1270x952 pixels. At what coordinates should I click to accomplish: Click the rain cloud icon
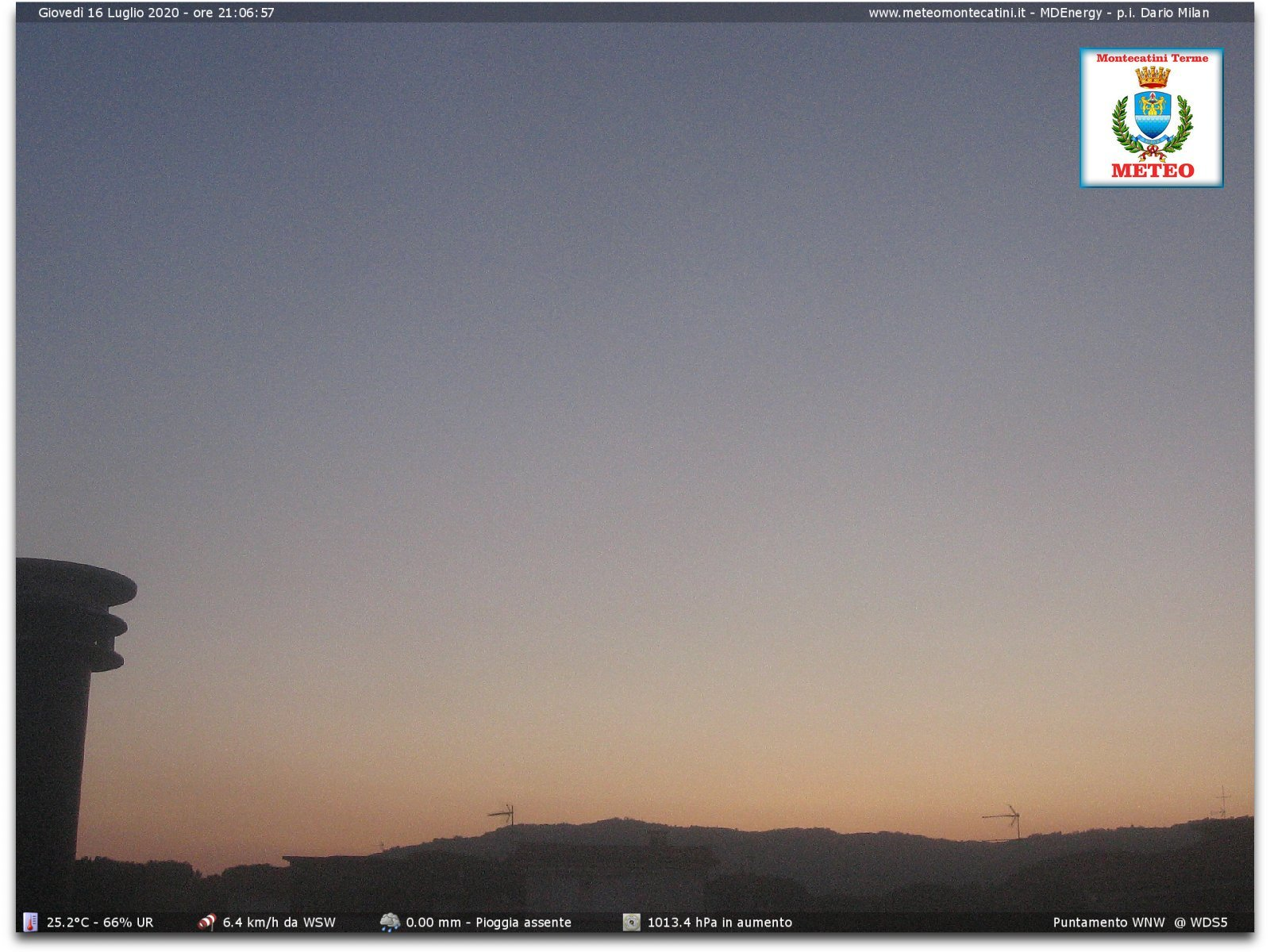tap(390, 922)
